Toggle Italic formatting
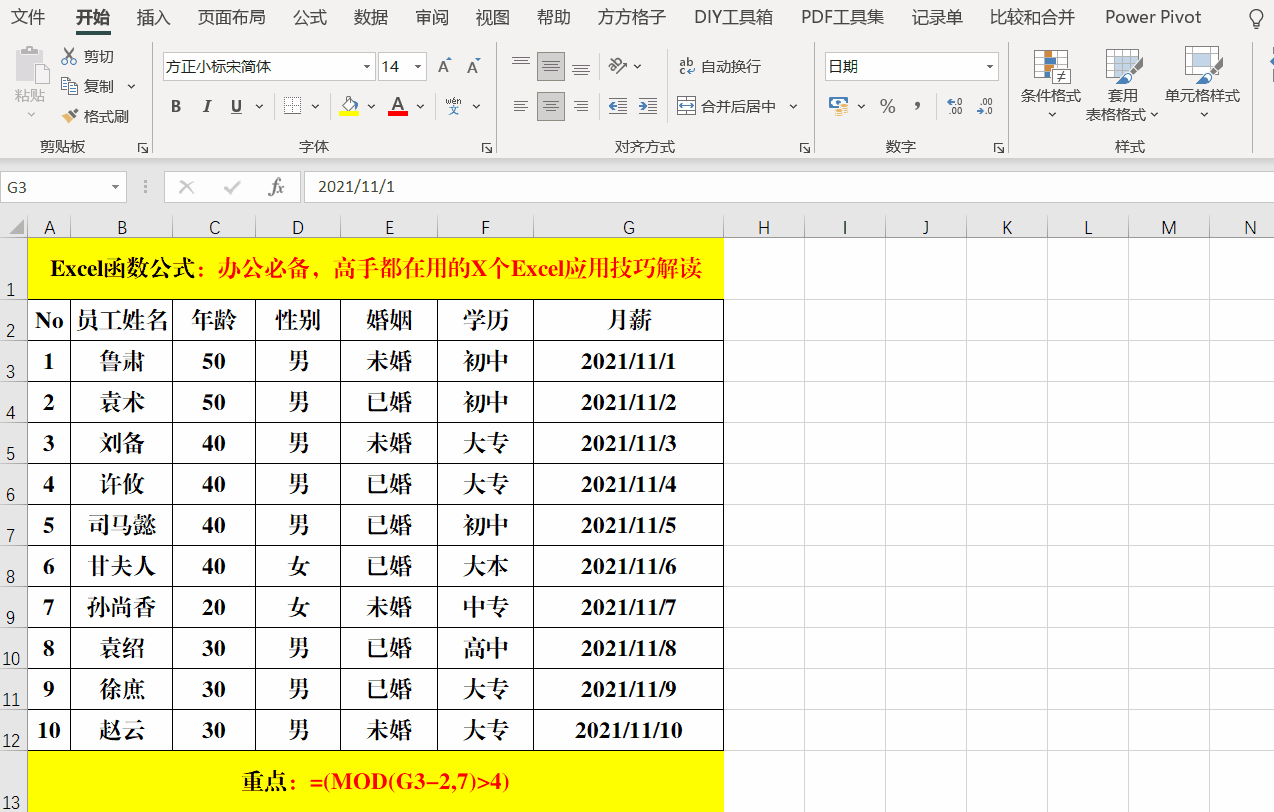This screenshot has height=812, width=1274. click(207, 106)
